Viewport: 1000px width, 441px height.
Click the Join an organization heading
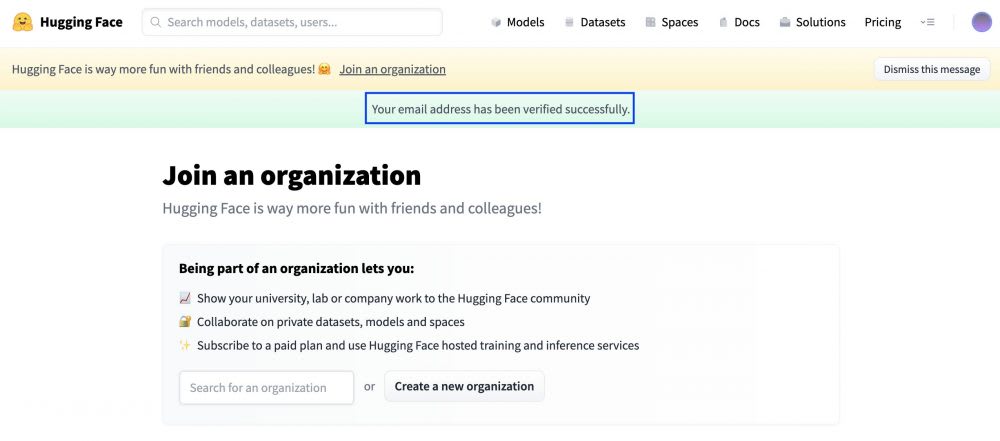click(x=291, y=176)
